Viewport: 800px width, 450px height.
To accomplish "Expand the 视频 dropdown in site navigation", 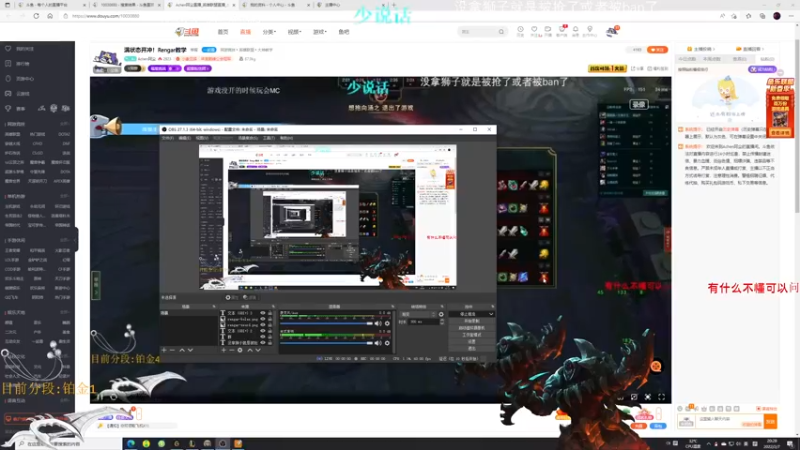I will 294,32.
